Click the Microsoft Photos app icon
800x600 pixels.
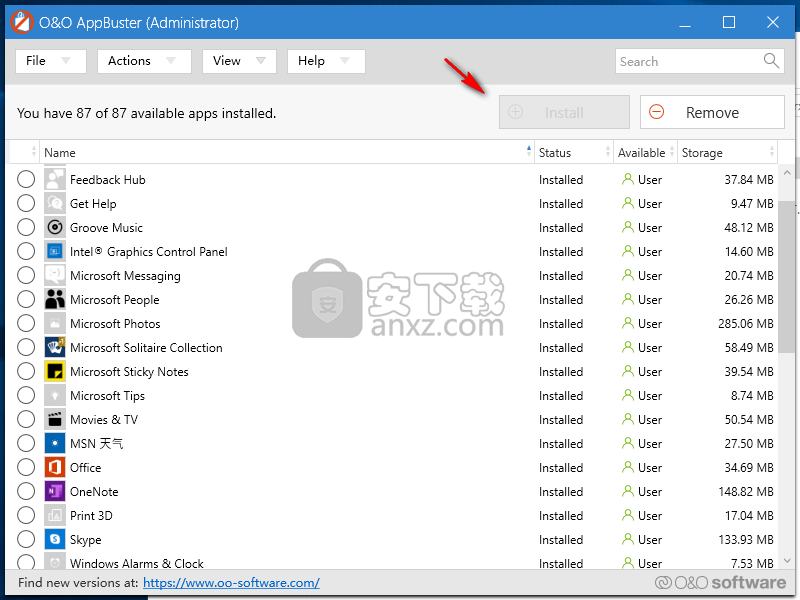pos(55,323)
